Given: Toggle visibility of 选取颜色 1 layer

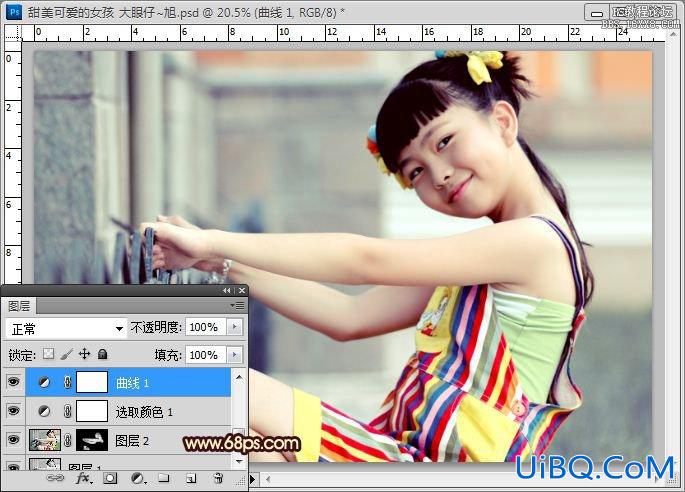Looking at the screenshot, I should (14, 411).
